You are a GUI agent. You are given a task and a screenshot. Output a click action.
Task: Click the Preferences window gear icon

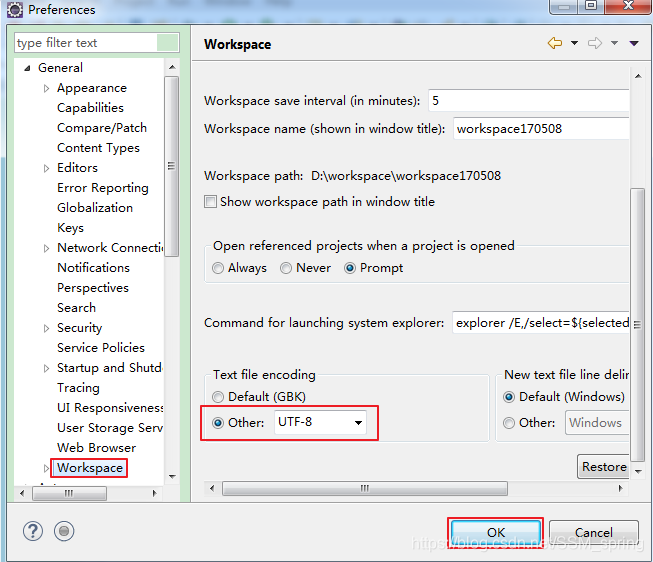[x=15, y=10]
